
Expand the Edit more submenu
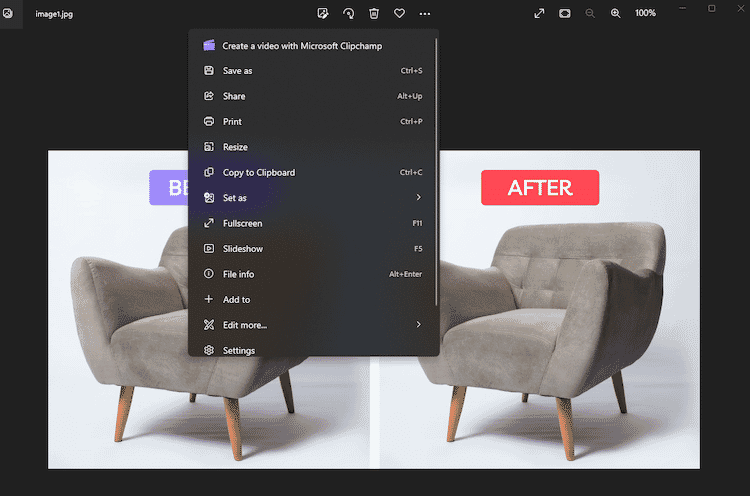pyautogui.click(x=313, y=325)
